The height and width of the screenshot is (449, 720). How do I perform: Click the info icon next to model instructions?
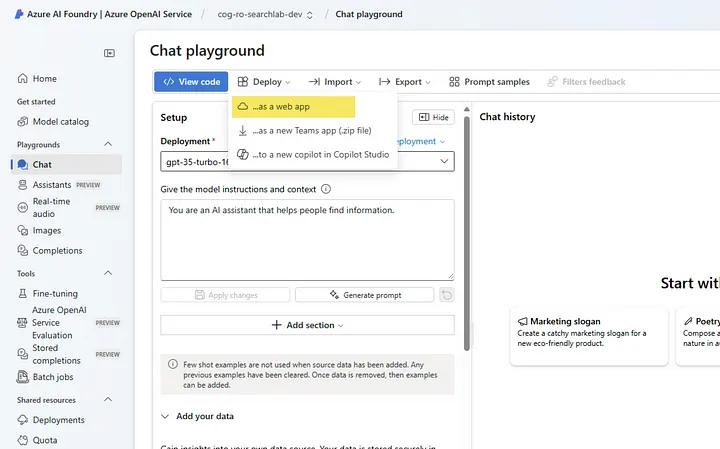326,189
